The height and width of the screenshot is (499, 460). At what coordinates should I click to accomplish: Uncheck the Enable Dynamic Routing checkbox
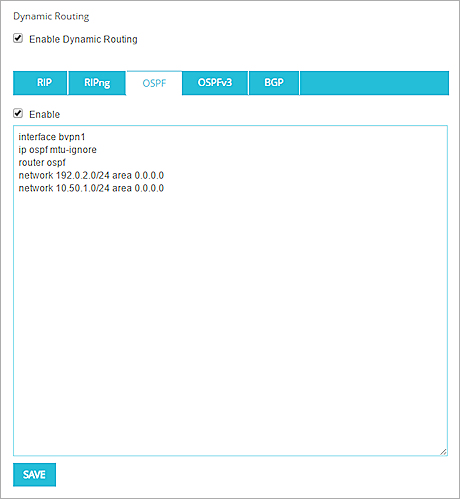18,38
